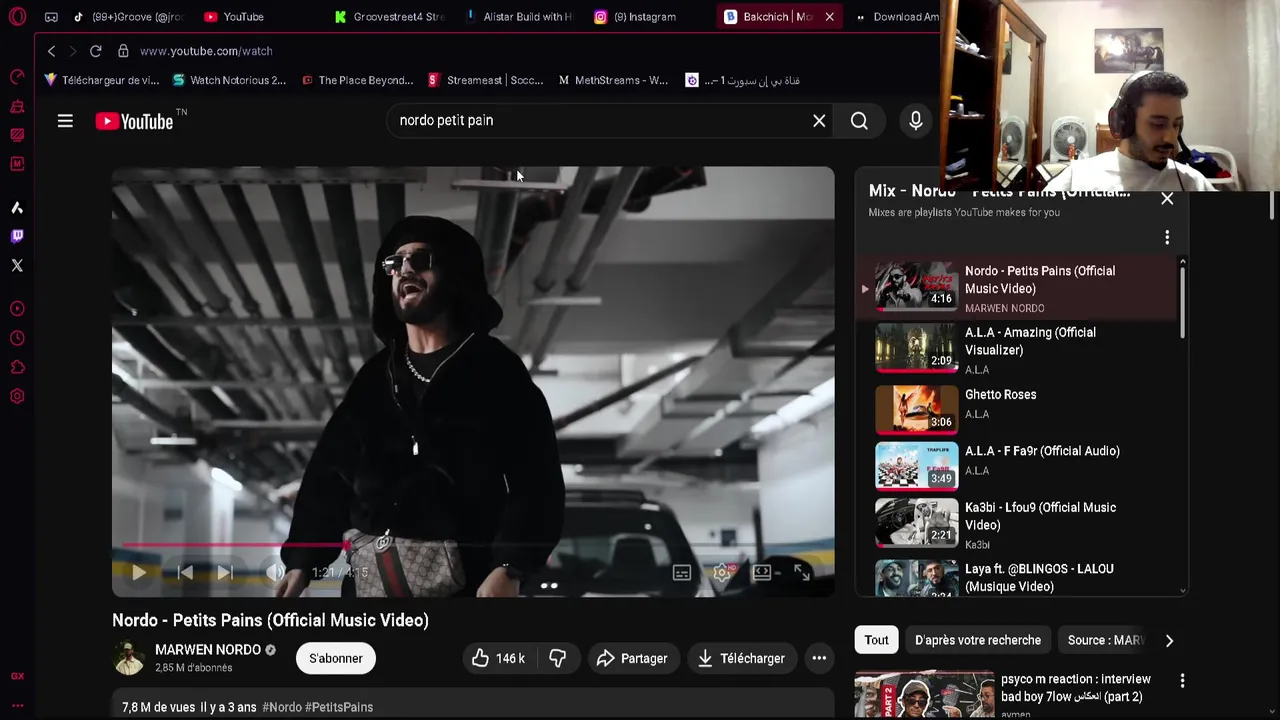Select D'après votre recherche chip
The image size is (1280, 720).
coord(978,640)
